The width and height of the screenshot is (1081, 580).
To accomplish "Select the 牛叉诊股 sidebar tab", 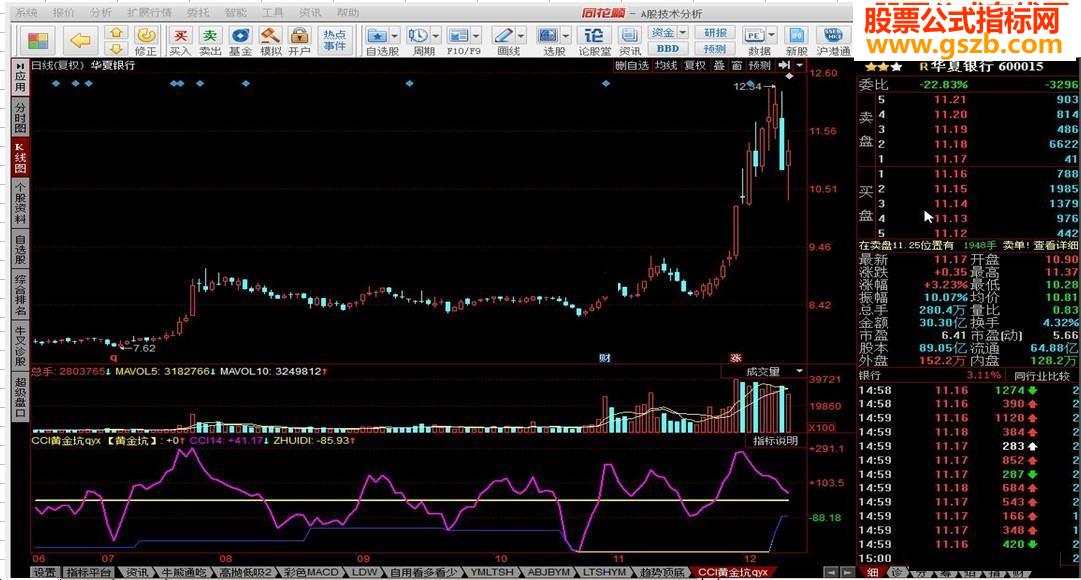I will [x=20, y=346].
